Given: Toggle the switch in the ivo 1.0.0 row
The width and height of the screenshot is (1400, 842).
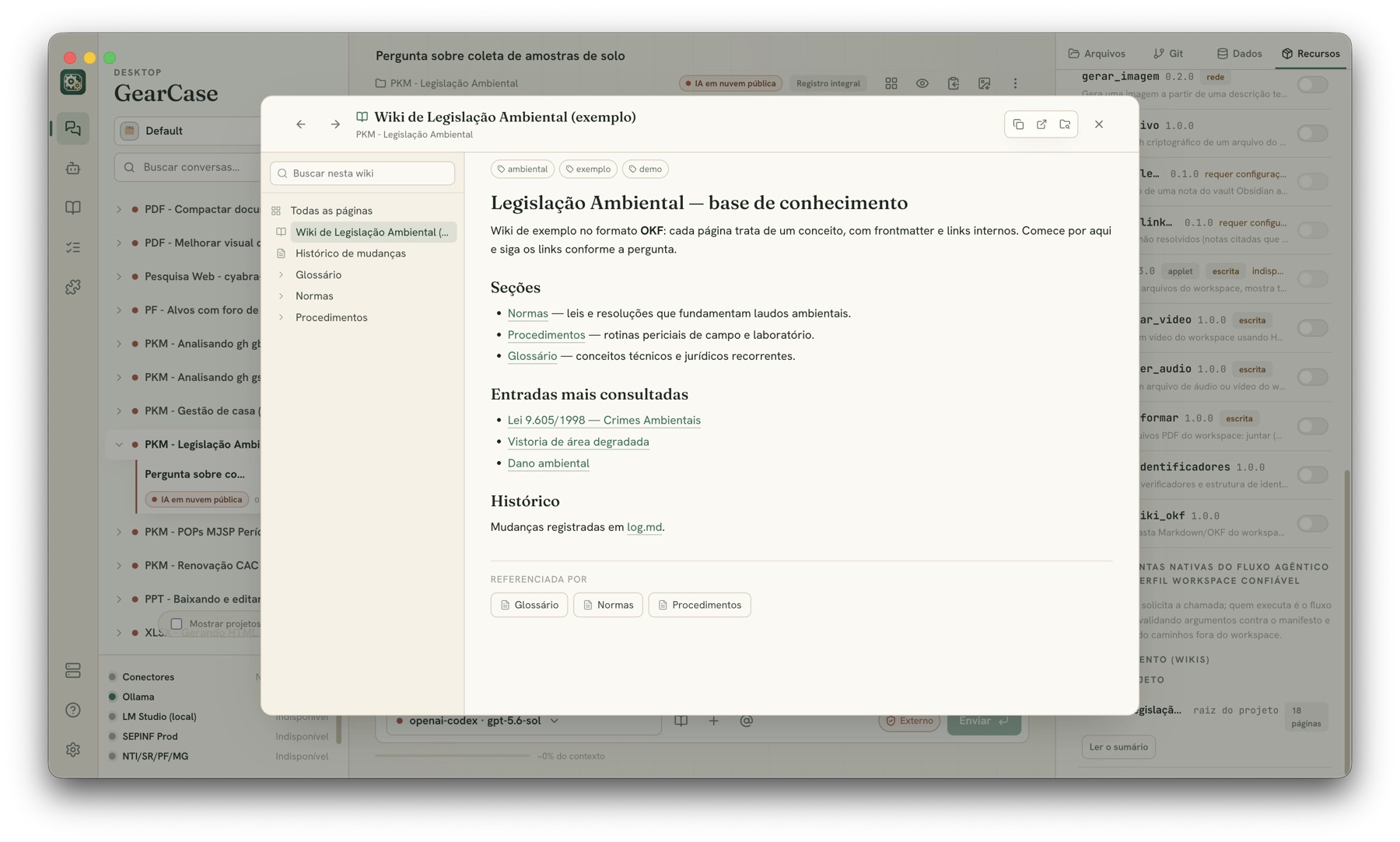Looking at the screenshot, I should [1313, 134].
